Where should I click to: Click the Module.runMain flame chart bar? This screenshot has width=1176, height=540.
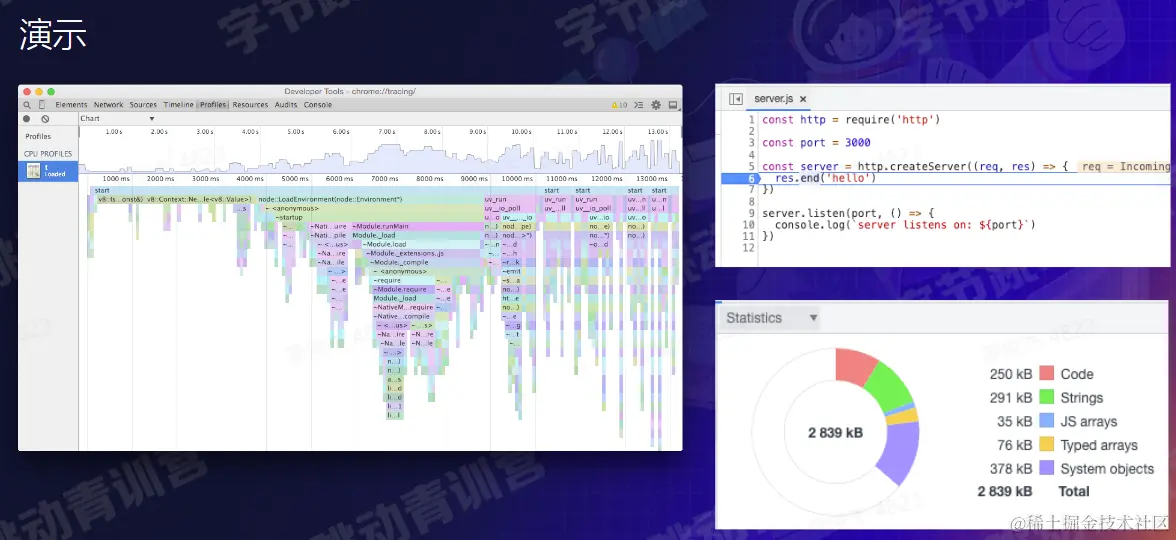[x=416, y=226]
